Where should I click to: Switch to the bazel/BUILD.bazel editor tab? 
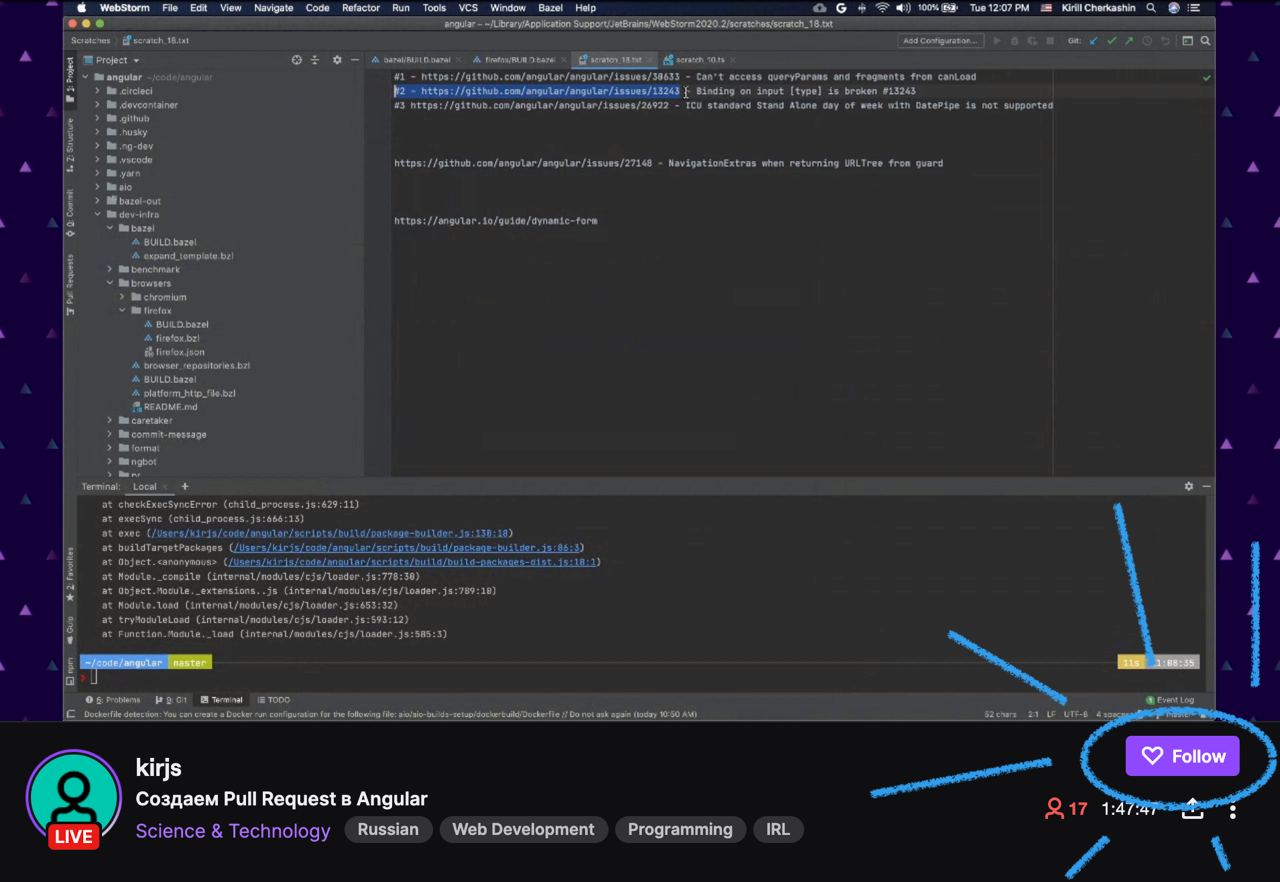coord(416,60)
